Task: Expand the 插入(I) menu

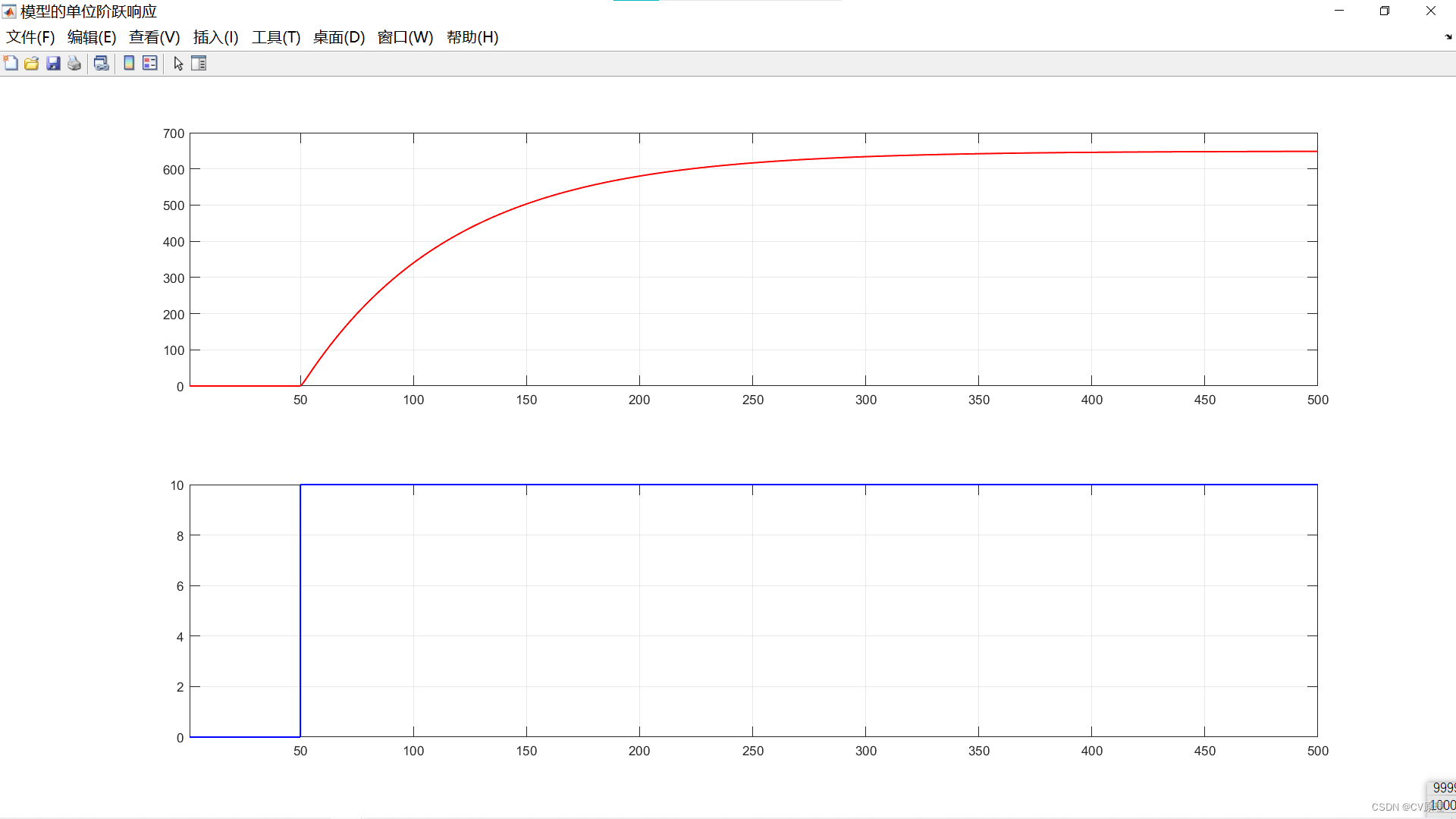Action: (215, 37)
